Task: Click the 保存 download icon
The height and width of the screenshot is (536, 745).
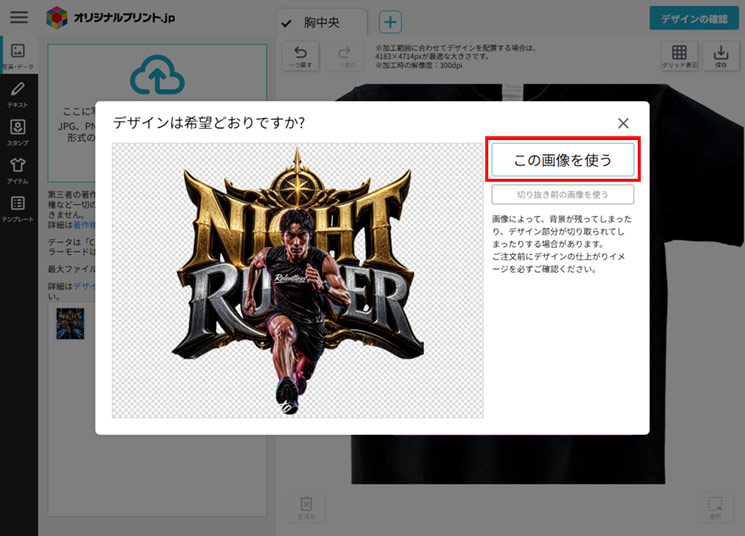Action: point(721,56)
